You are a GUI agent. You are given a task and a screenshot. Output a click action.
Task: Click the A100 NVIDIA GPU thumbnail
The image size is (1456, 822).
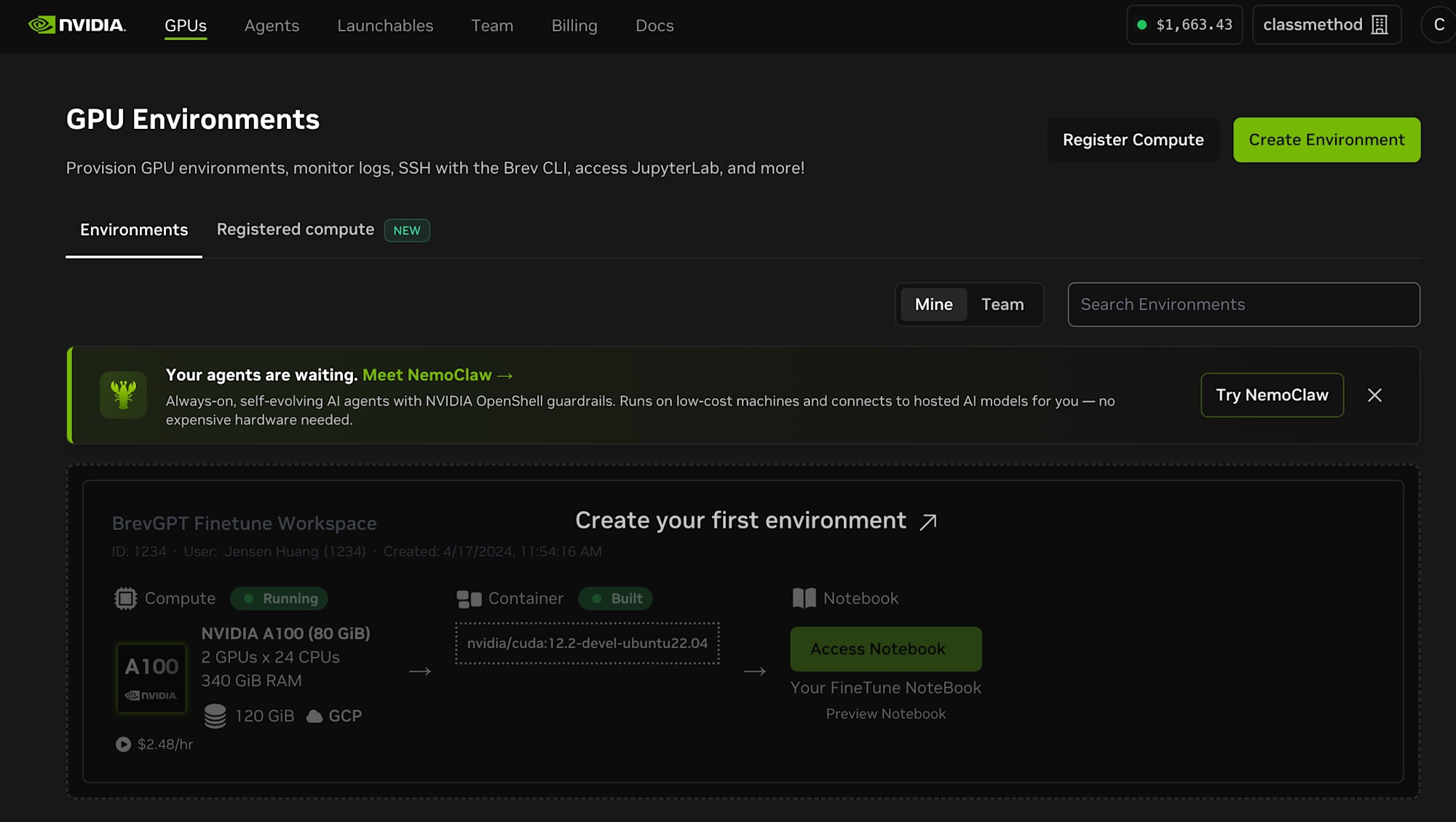coord(151,678)
